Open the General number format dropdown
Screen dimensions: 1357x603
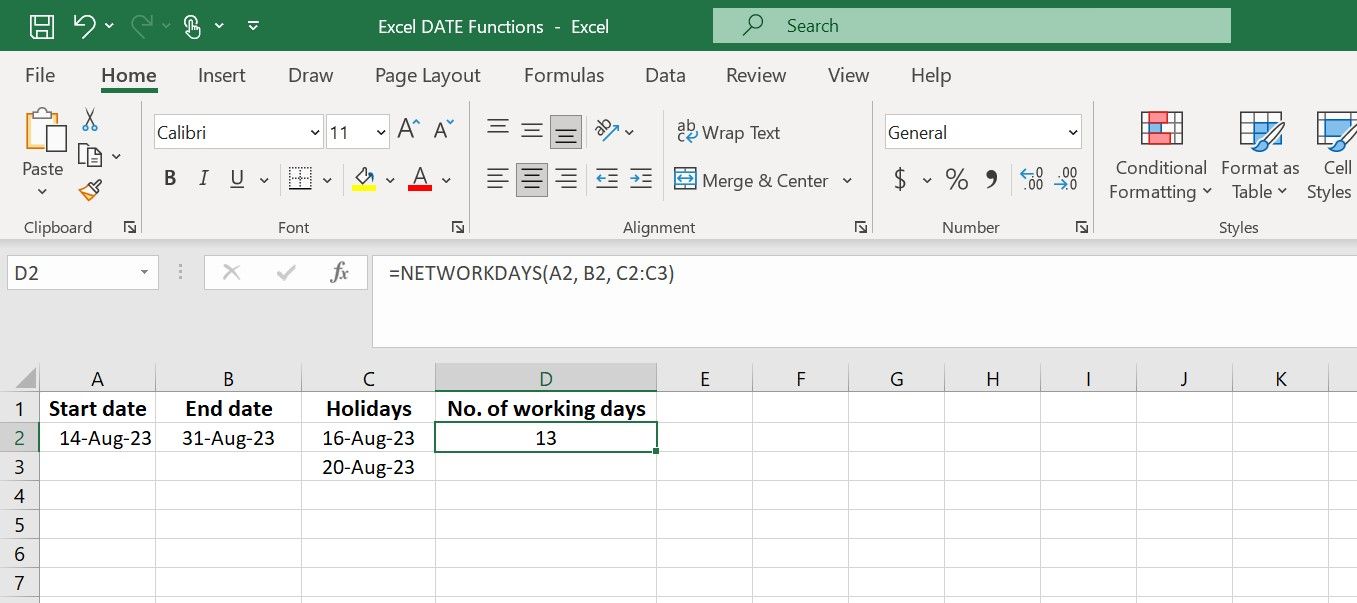[x=1072, y=131]
